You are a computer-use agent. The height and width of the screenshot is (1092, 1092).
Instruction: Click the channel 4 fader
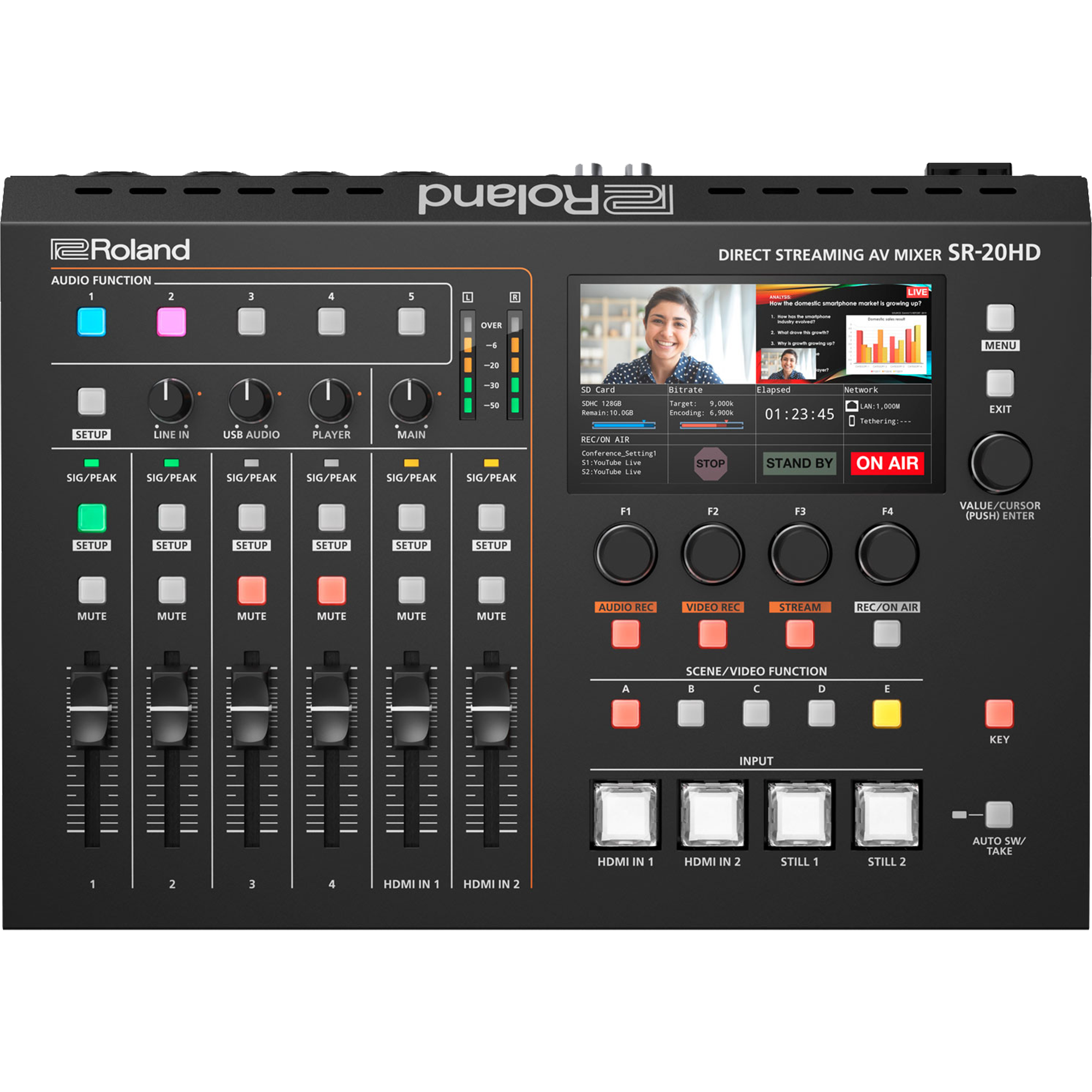[332, 708]
